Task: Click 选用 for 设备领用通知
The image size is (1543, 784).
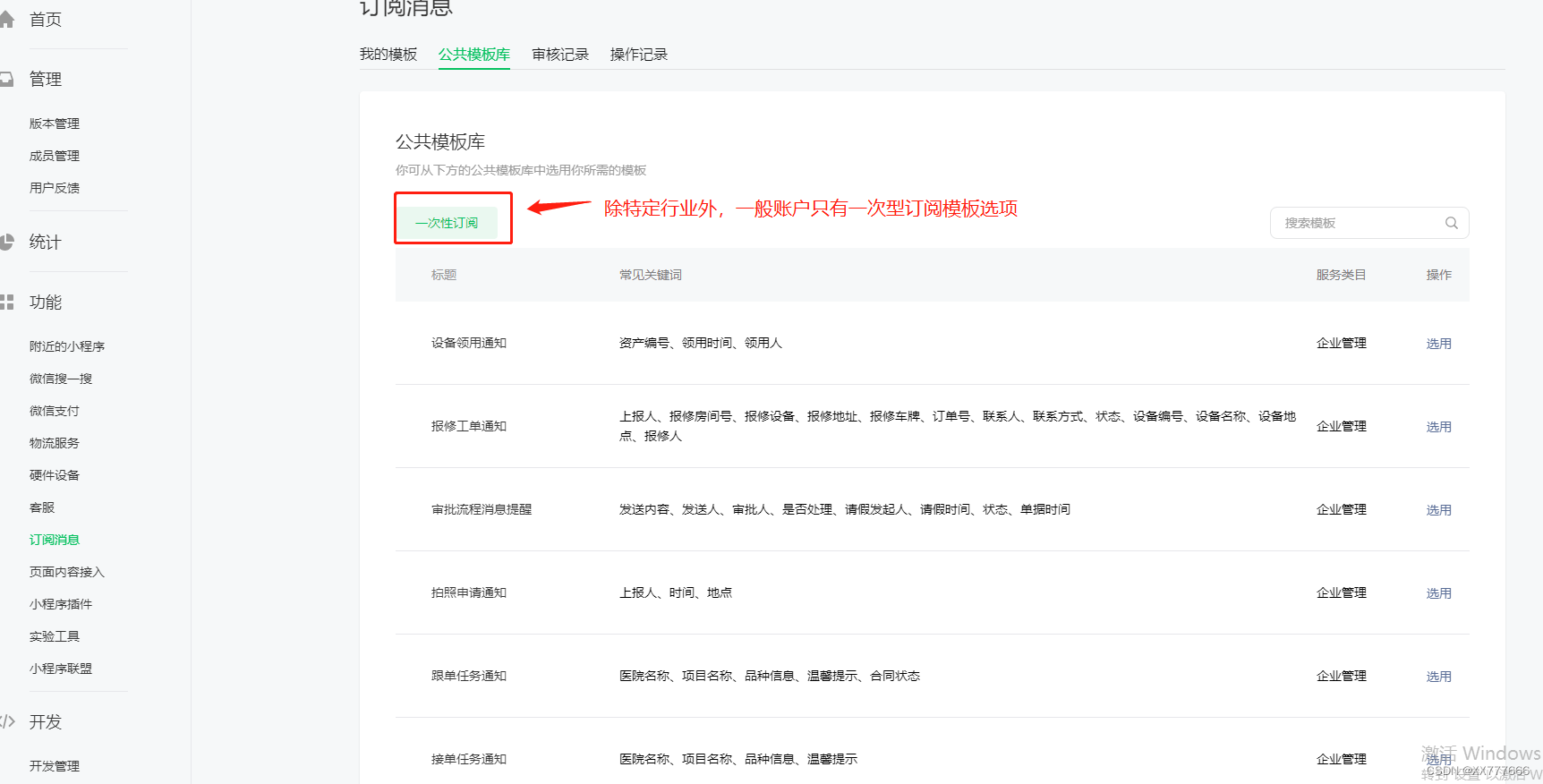Action: [1438, 344]
